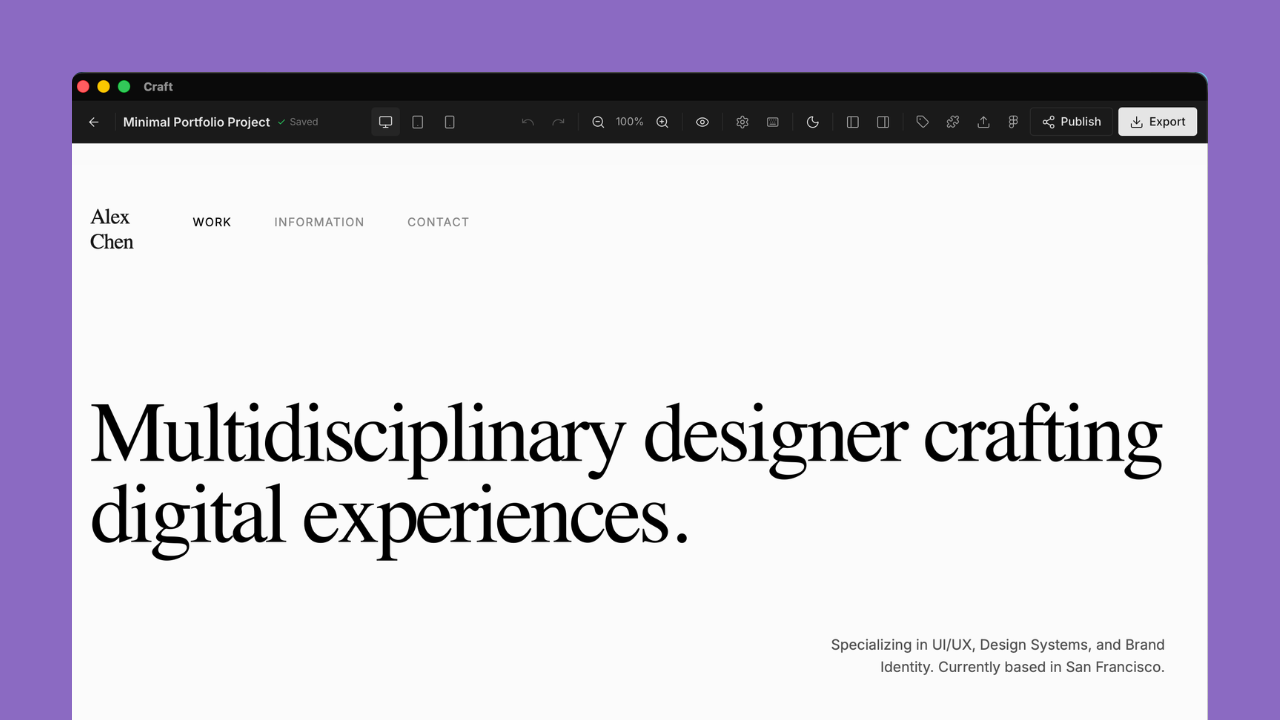
Task: Click the tag icon in the toolbar
Action: click(922, 121)
